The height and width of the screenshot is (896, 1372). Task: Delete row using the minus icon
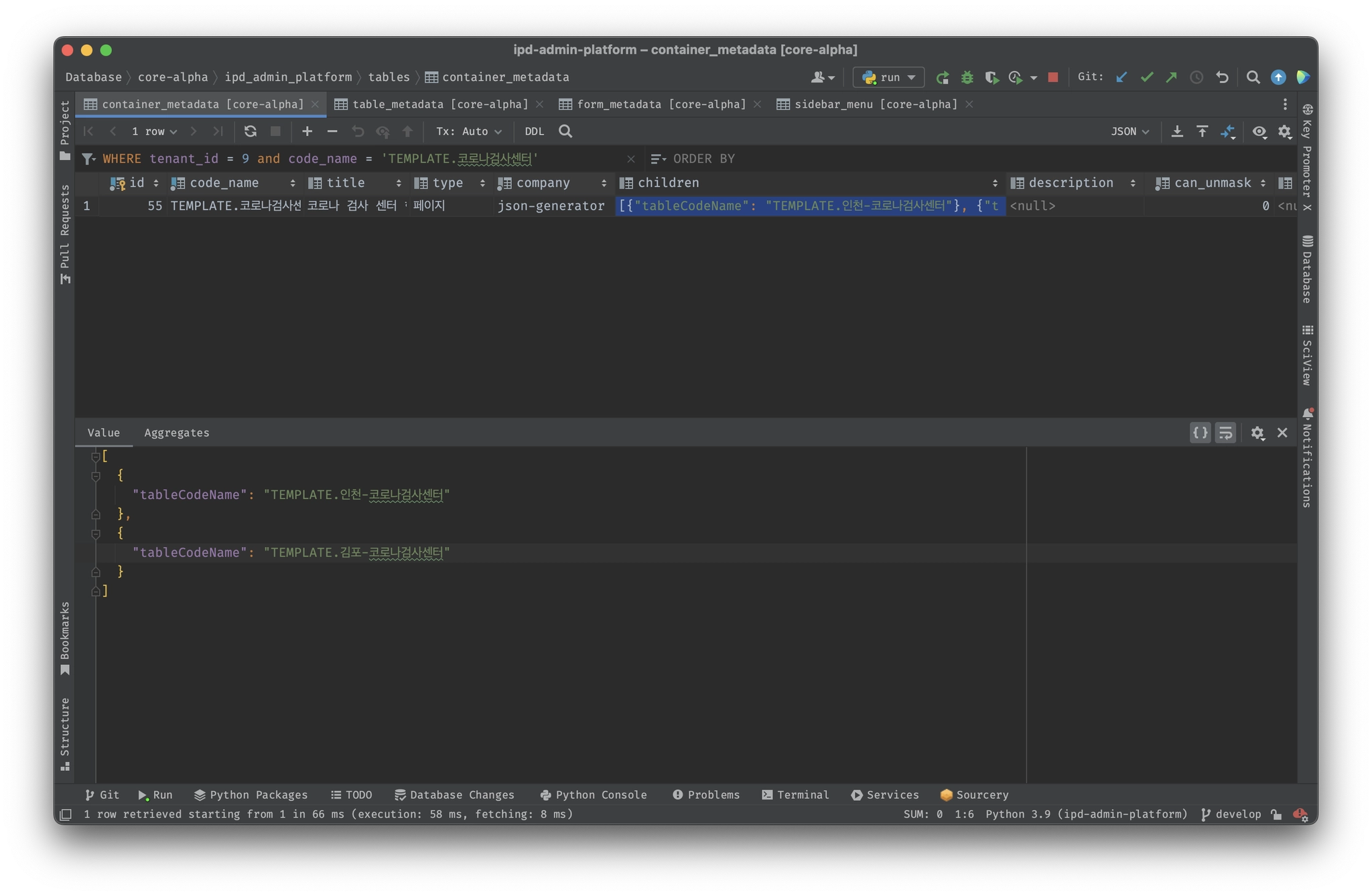[332, 131]
